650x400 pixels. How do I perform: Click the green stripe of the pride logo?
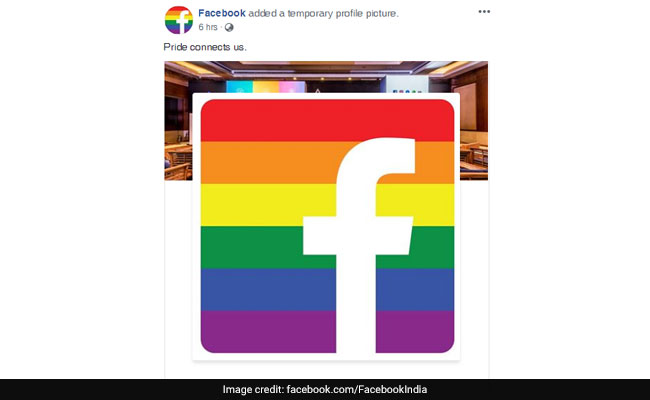pos(251,247)
